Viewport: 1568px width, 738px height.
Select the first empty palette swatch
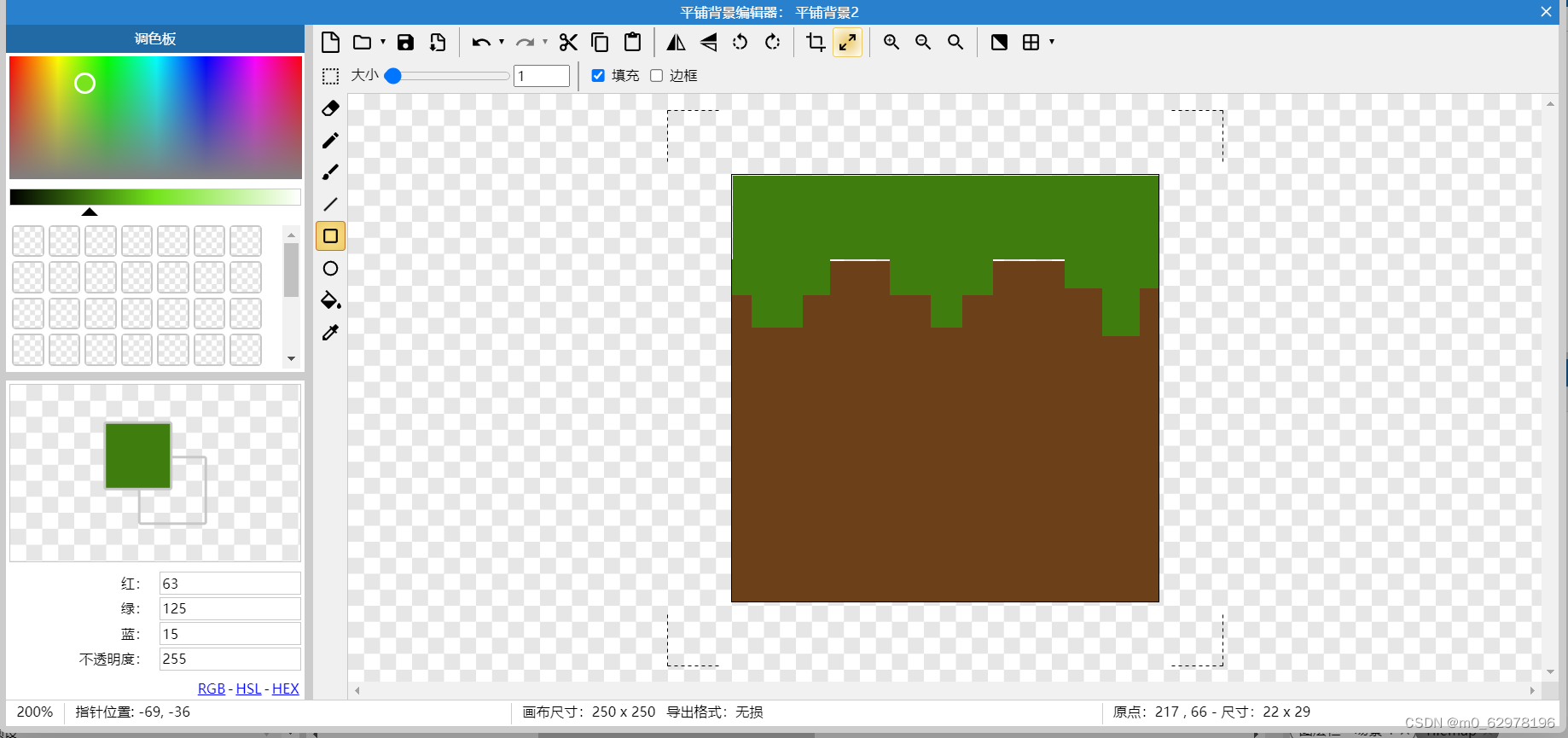(x=28, y=241)
